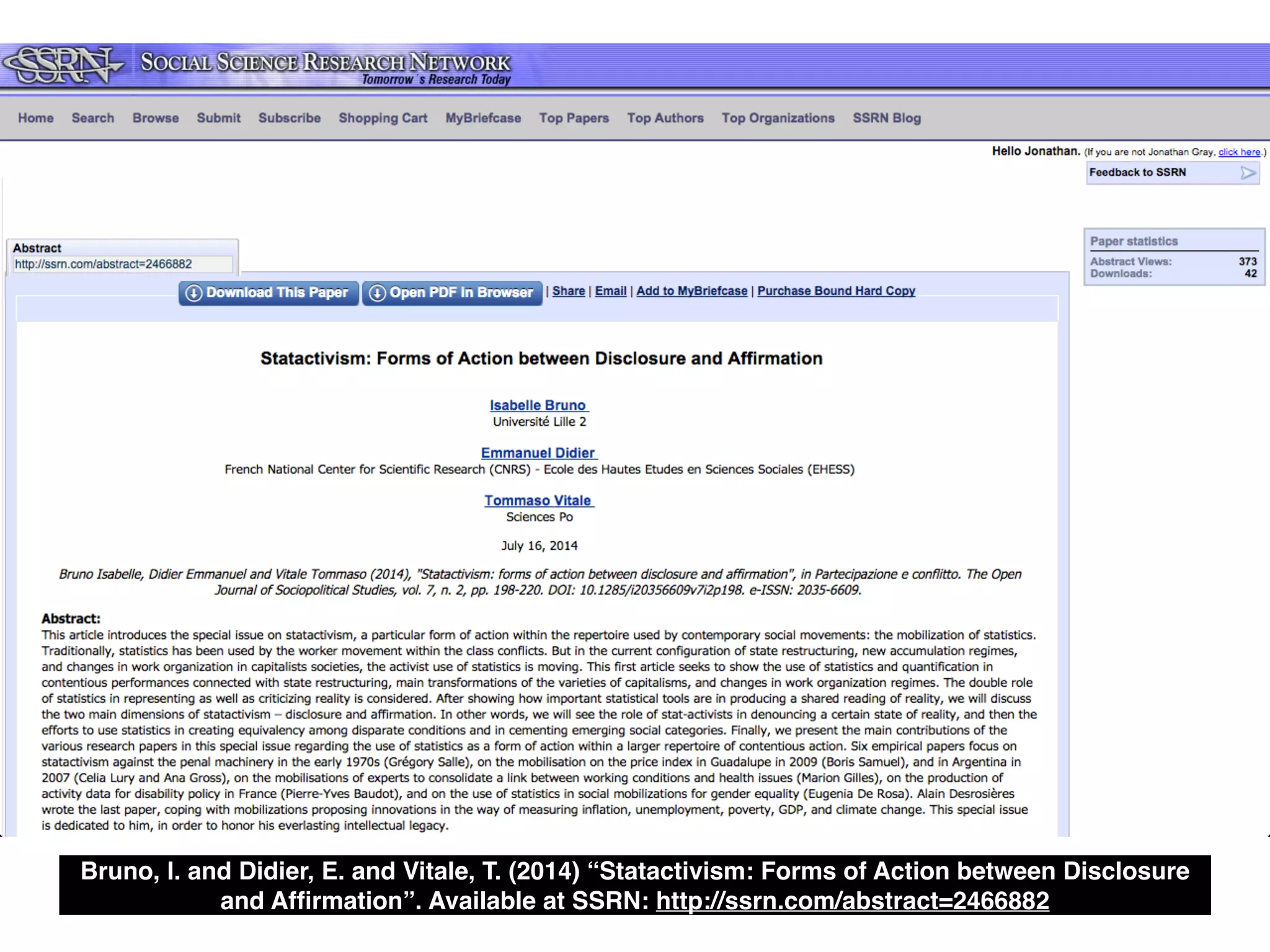Open author Isabelle Bruno's profile
Screen dimensions: 1270x952
click(x=538, y=405)
